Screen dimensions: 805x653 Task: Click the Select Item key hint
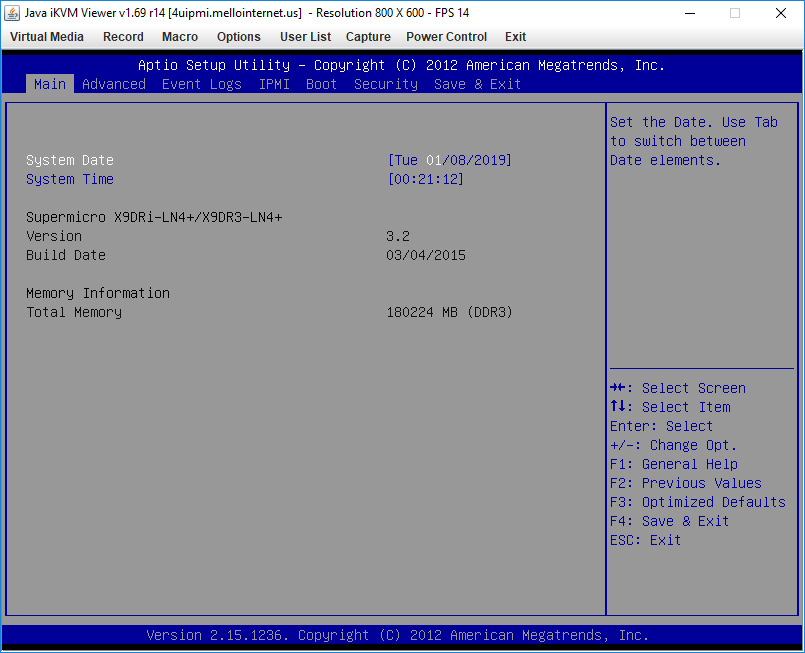point(670,407)
